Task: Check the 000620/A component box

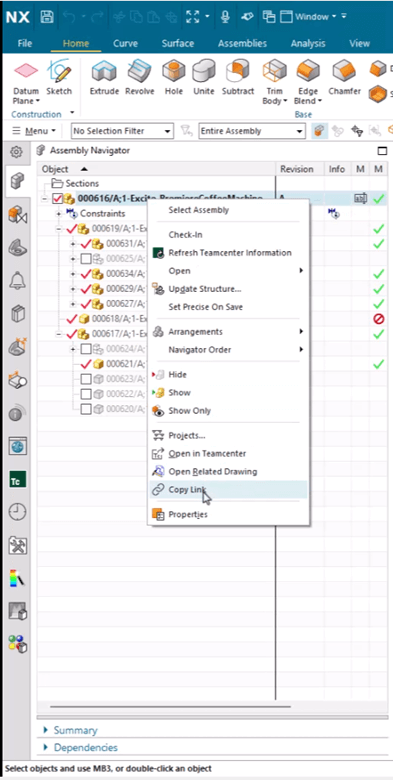Action: click(86, 409)
